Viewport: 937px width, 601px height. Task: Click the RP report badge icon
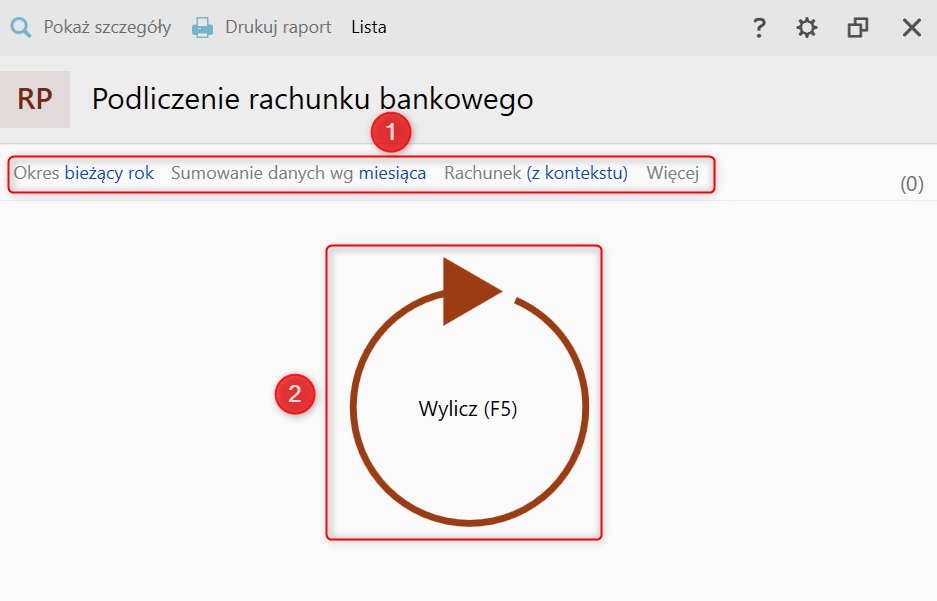tap(35, 99)
